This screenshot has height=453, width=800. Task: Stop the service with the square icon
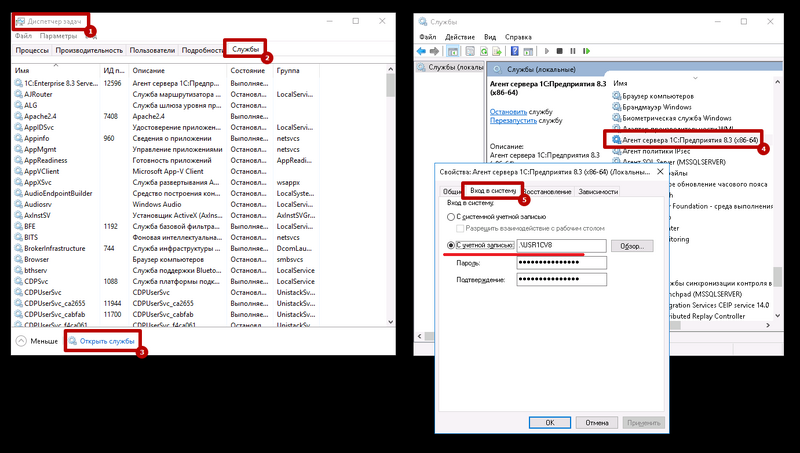coord(560,51)
